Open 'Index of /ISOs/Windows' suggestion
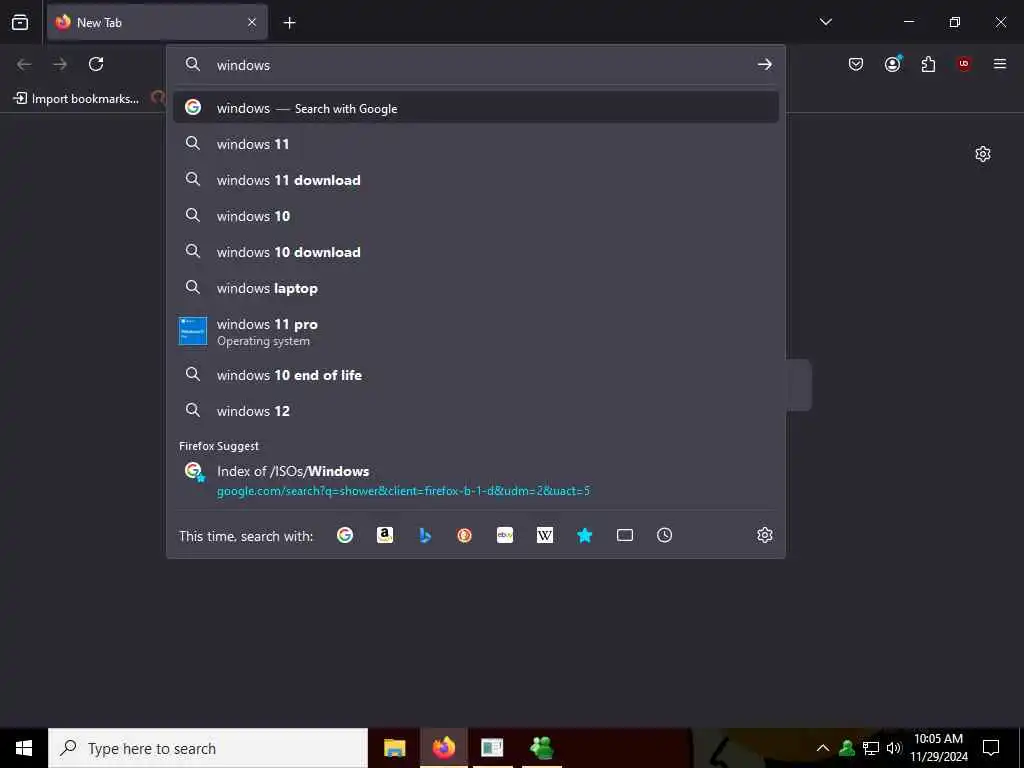 (x=475, y=480)
